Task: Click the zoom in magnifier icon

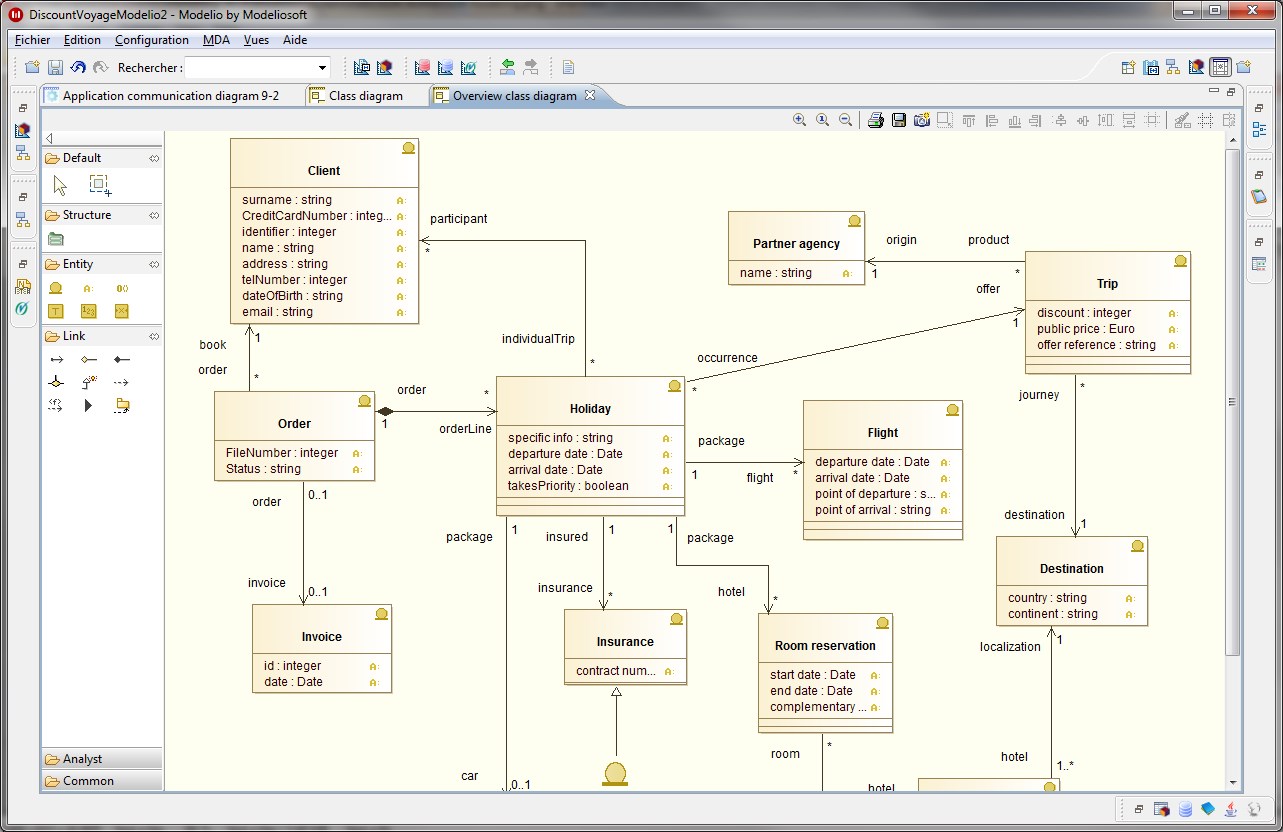Action: pyautogui.click(x=799, y=120)
